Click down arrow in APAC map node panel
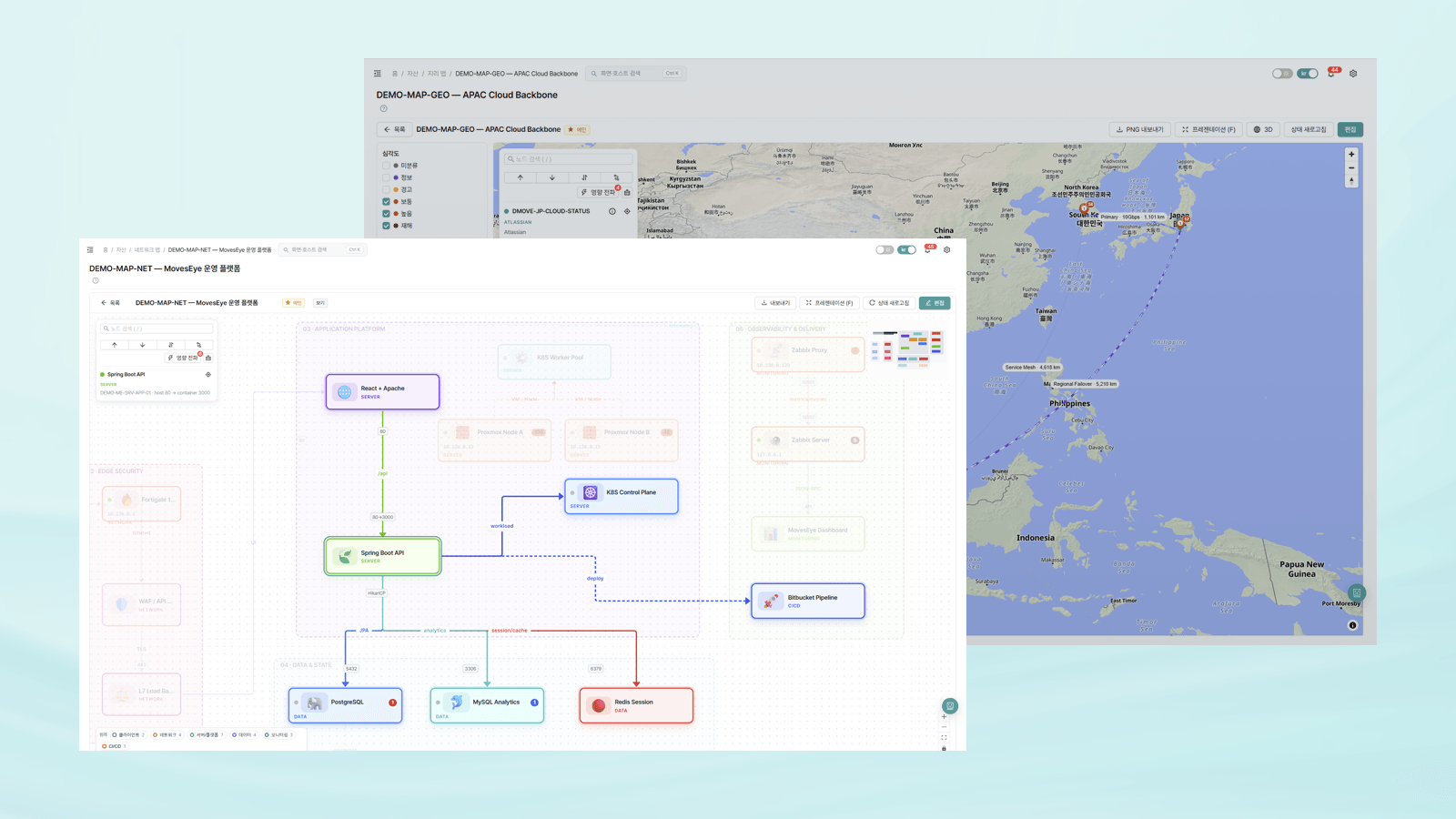This screenshot has height=819, width=1456. [x=552, y=177]
